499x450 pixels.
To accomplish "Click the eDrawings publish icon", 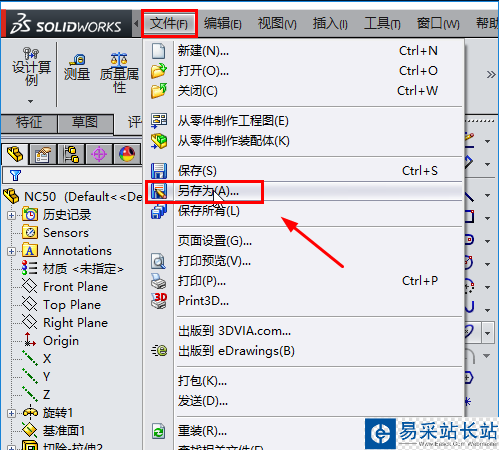I will tap(159, 351).
